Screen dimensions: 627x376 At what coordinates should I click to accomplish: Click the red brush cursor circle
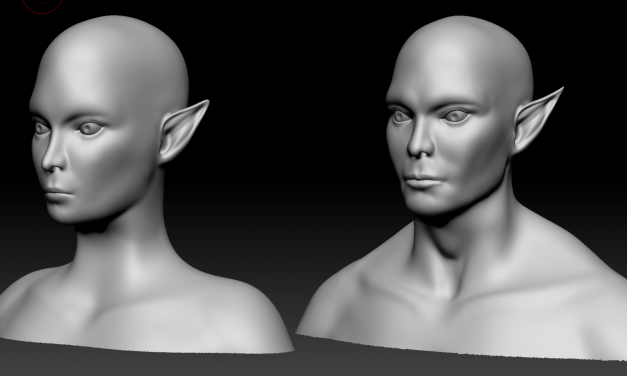(x=42, y=5)
